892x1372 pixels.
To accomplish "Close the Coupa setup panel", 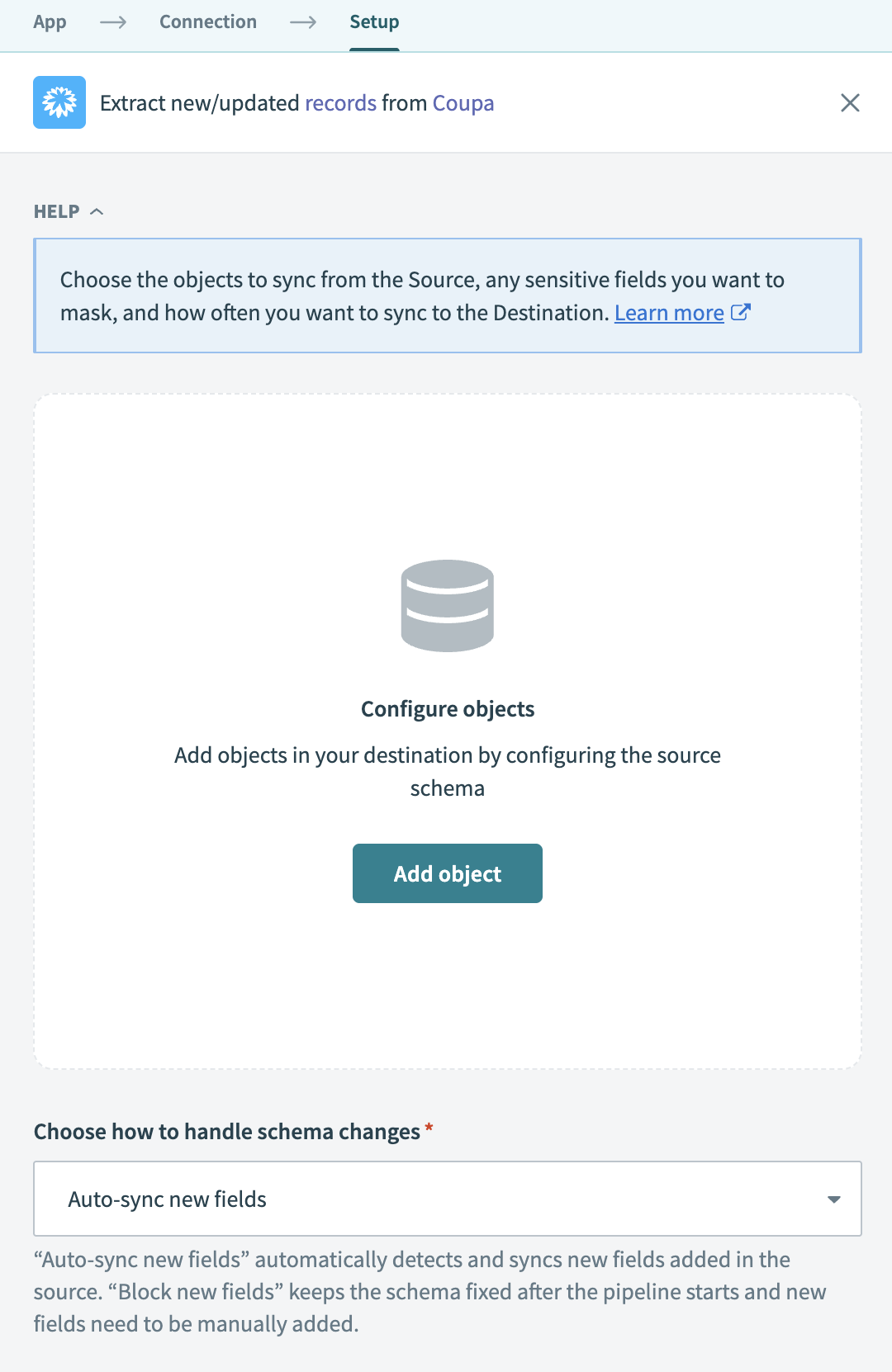I will coord(850,102).
